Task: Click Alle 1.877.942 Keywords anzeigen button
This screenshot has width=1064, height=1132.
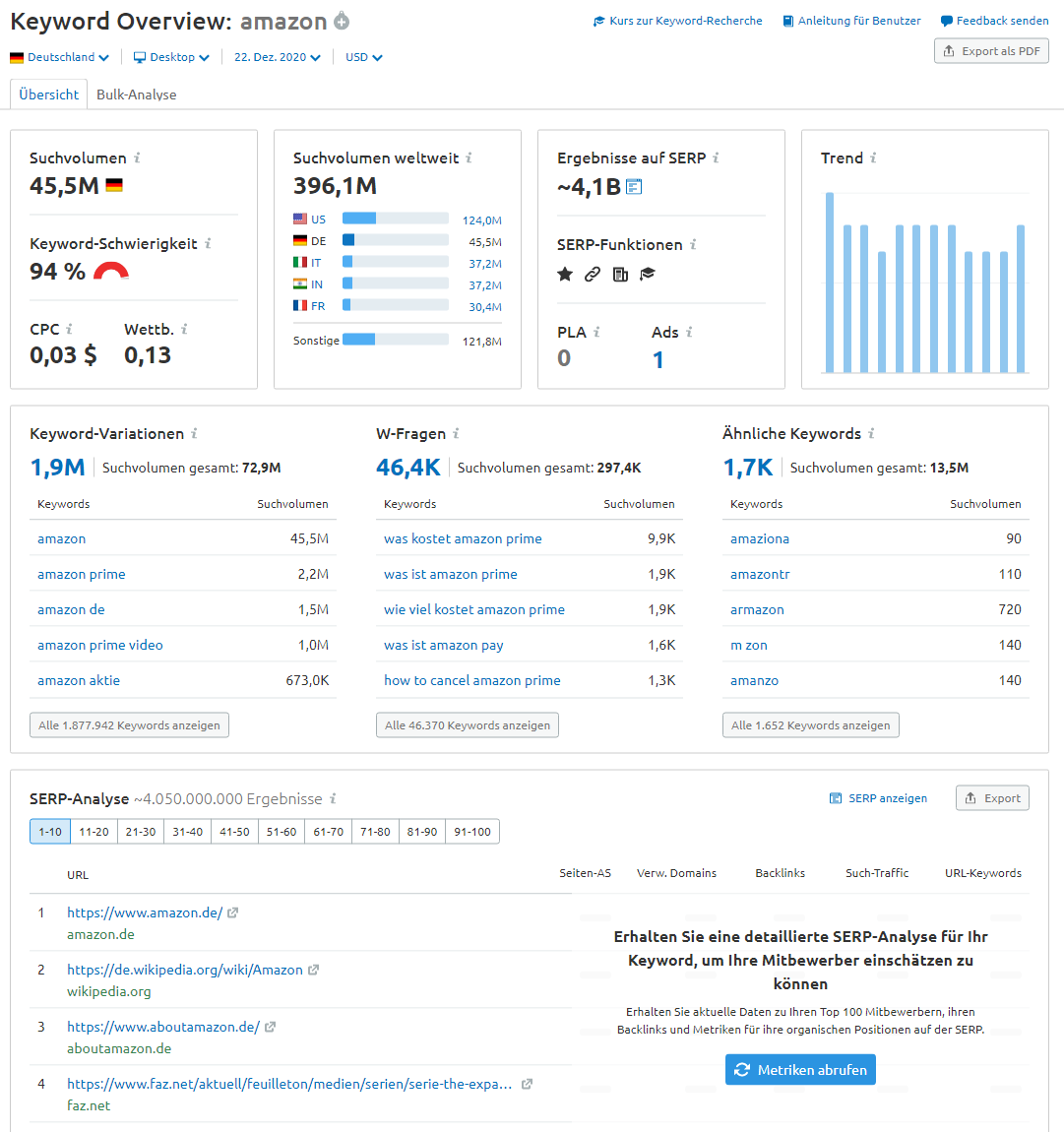Action: click(x=129, y=724)
